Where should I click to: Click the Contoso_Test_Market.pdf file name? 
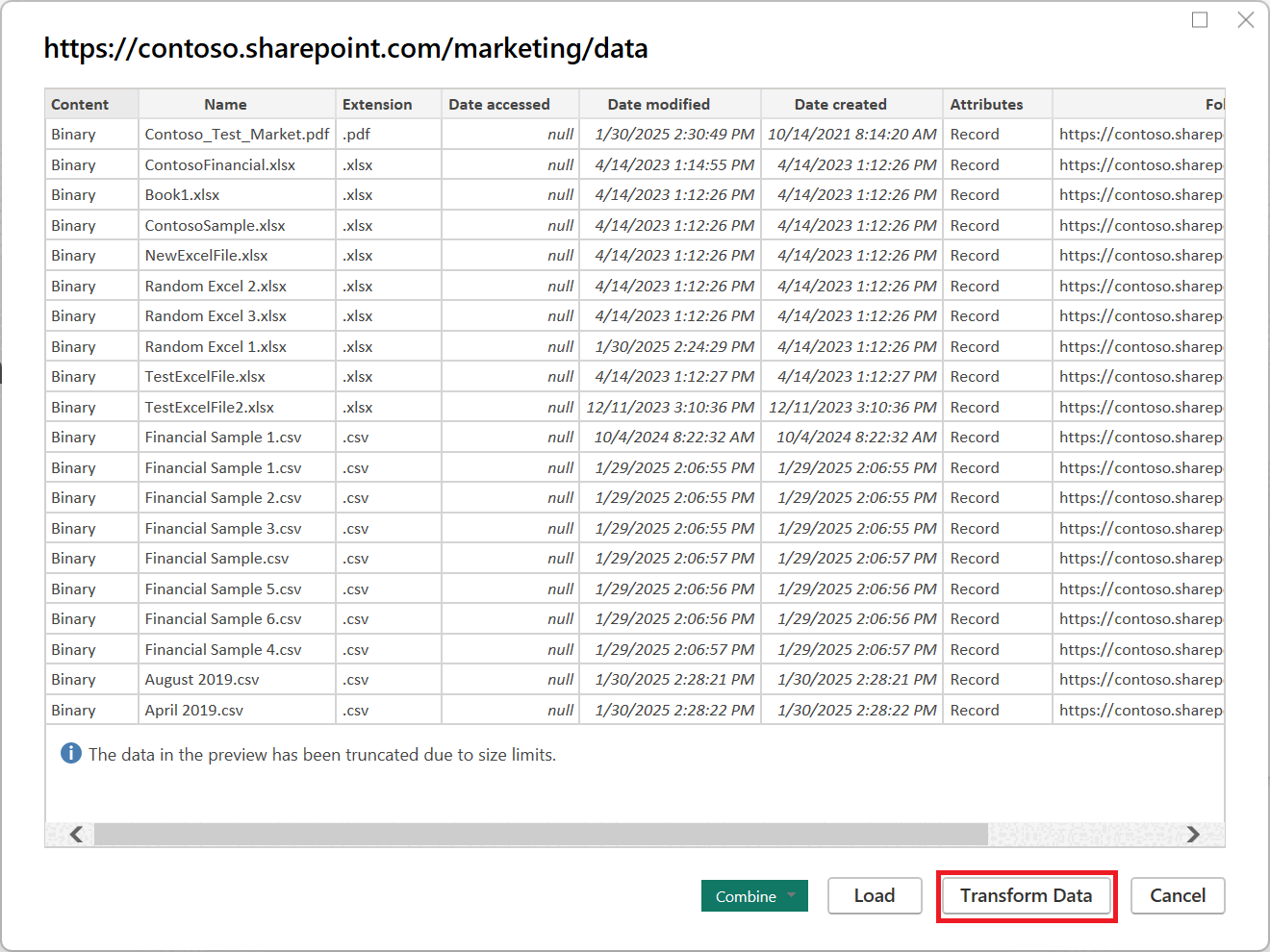[238, 135]
